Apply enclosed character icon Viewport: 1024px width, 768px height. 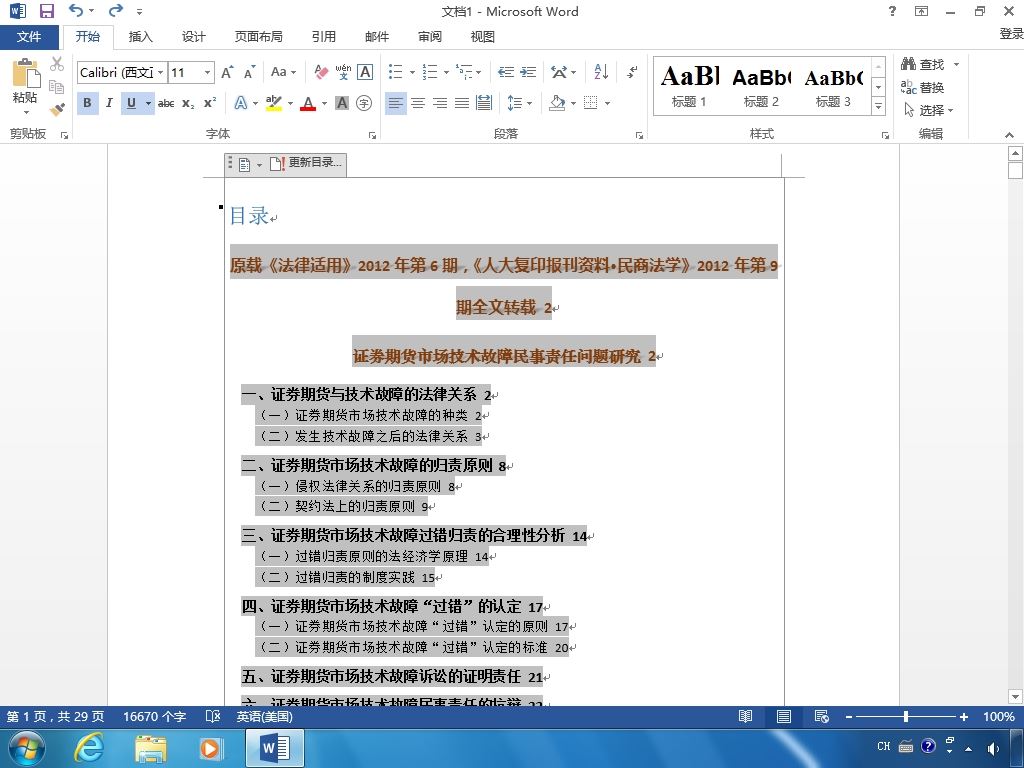coord(364,103)
